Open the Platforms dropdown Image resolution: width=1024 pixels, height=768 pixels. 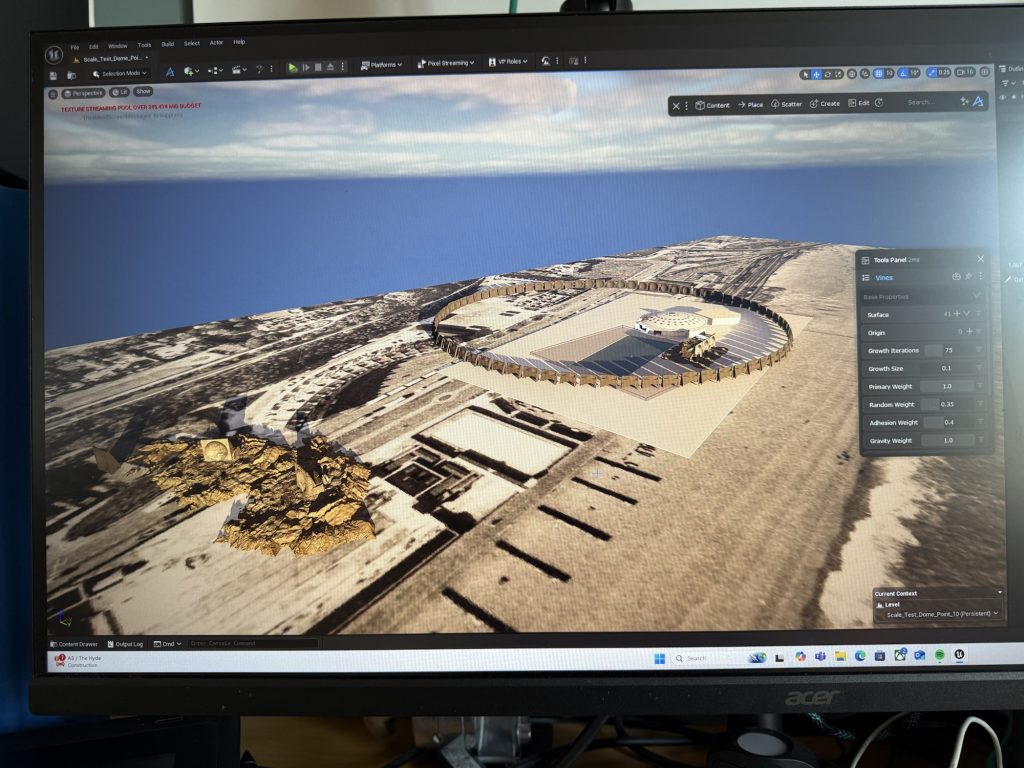point(380,64)
